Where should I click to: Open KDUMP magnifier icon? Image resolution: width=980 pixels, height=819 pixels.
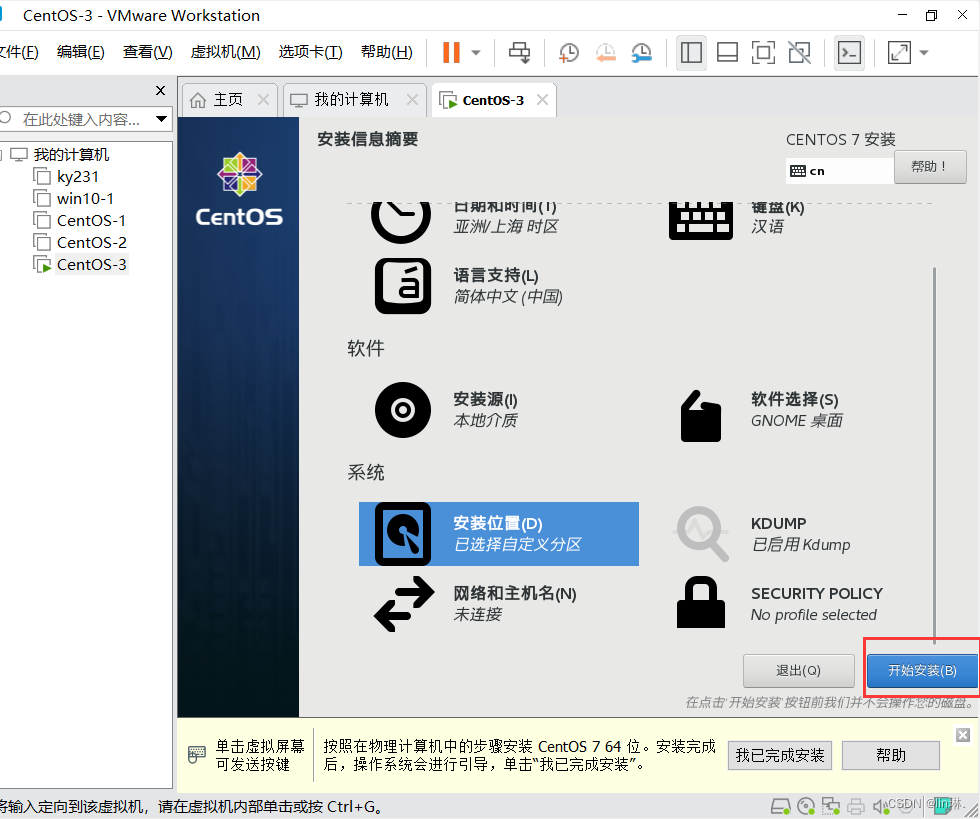[x=701, y=533]
